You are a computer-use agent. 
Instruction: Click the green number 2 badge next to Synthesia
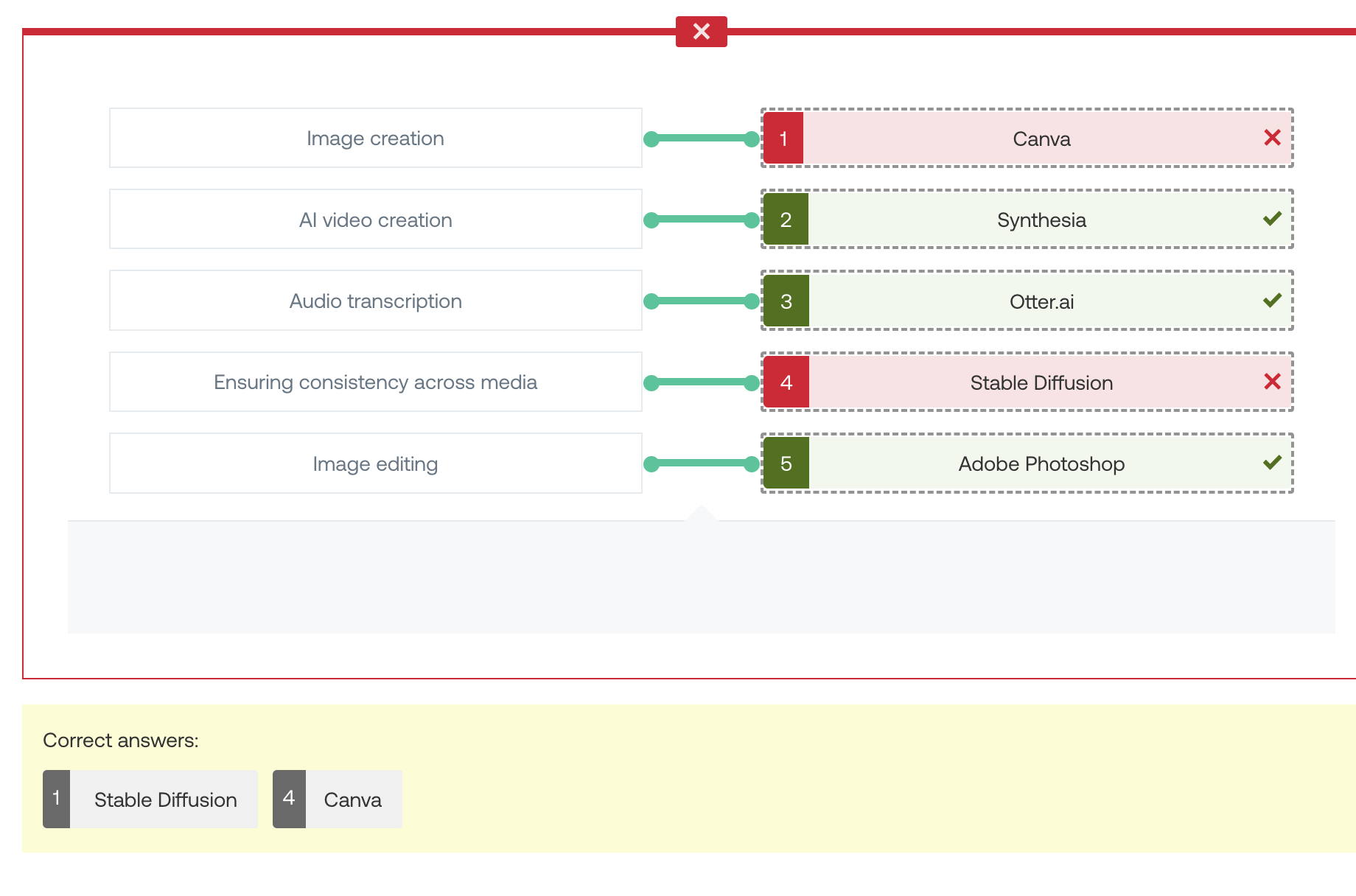coord(786,220)
